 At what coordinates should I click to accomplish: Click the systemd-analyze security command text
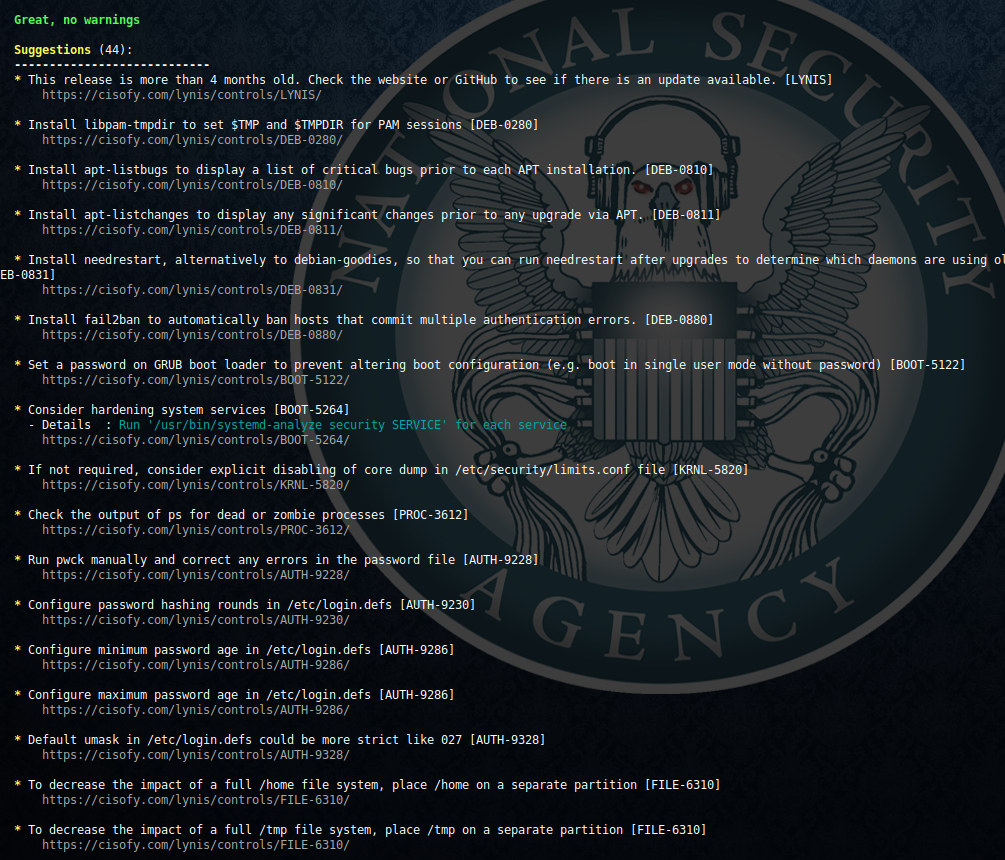coord(342,425)
